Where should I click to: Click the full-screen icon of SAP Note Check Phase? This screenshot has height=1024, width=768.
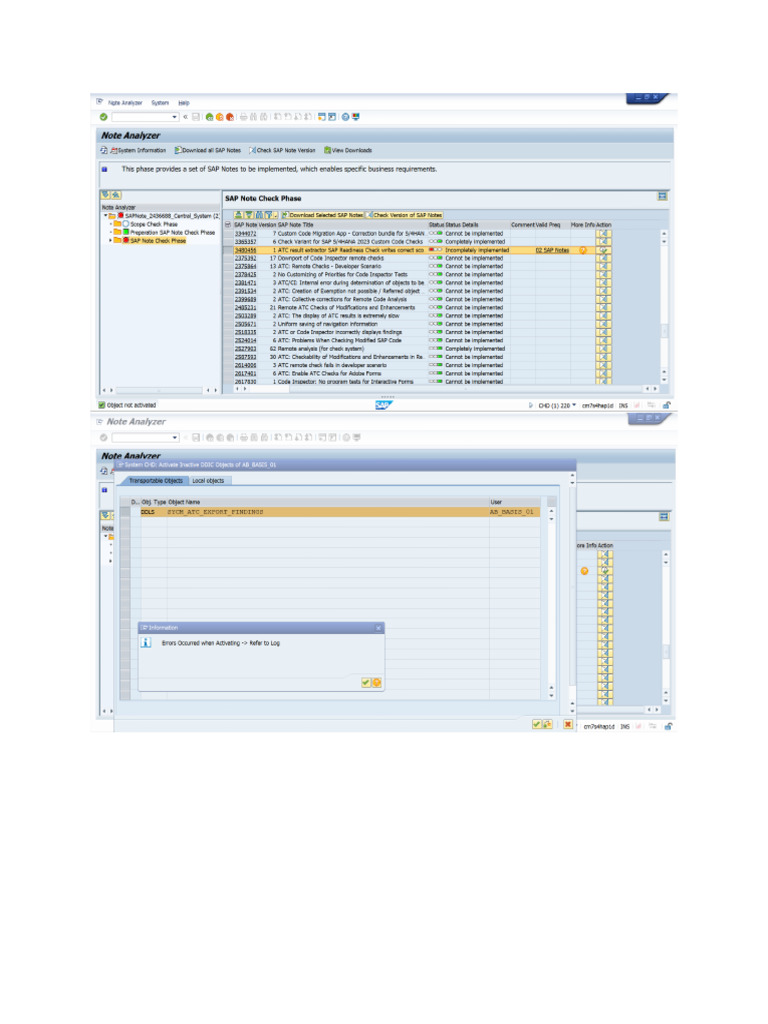point(662,196)
